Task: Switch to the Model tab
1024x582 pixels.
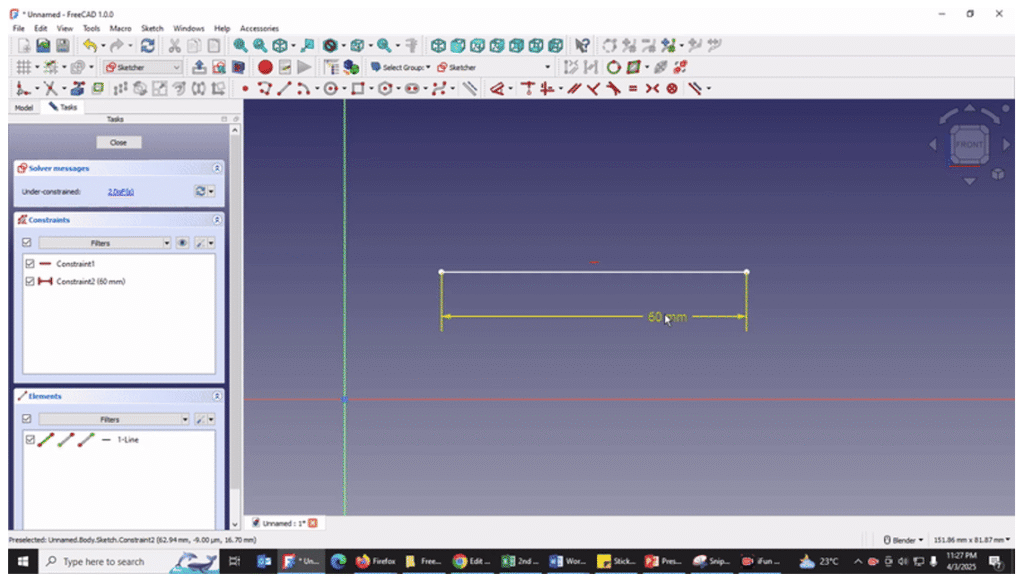Action: click(x=23, y=107)
